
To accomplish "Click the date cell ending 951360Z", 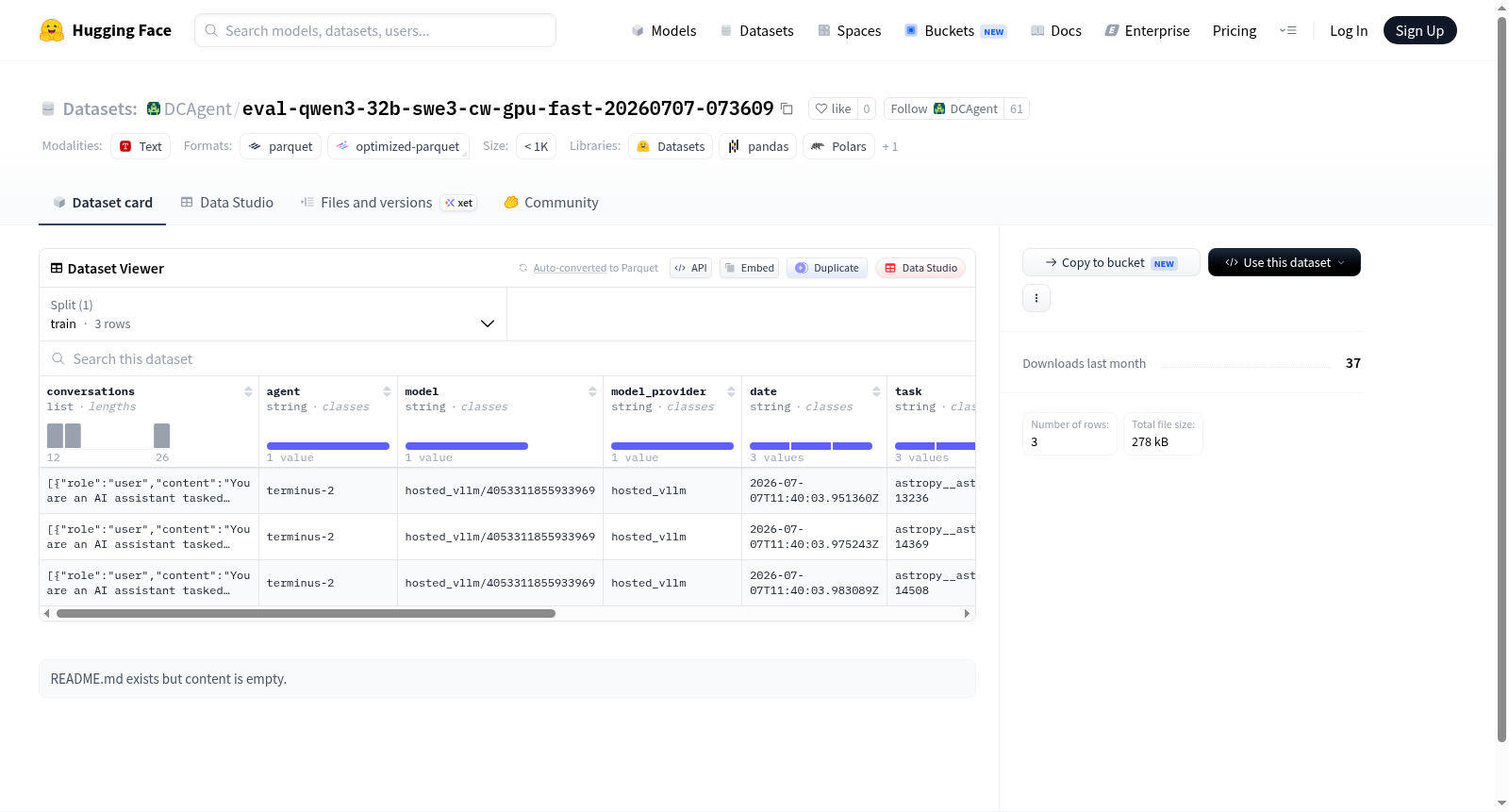I will pyautogui.click(x=814, y=490).
